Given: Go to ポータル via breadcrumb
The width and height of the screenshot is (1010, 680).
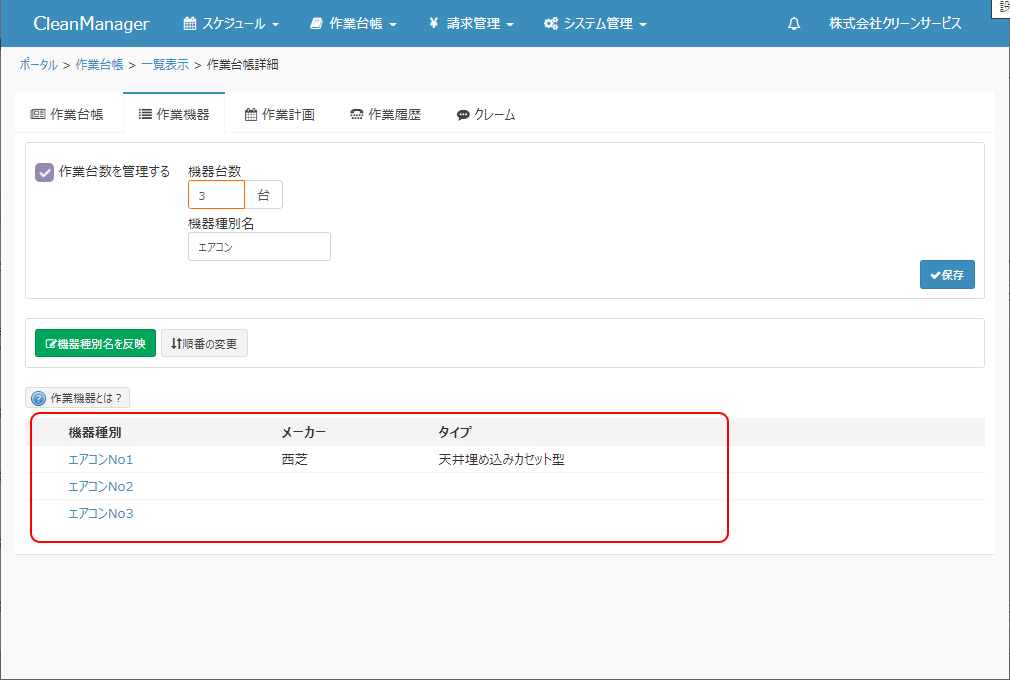Looking at the screenshot, I should click(38, 65).
